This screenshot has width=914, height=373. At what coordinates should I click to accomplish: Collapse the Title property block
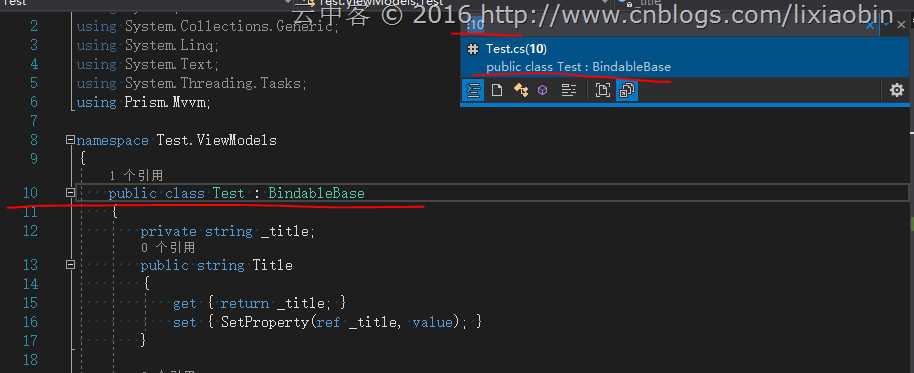(x=71, y=265)
